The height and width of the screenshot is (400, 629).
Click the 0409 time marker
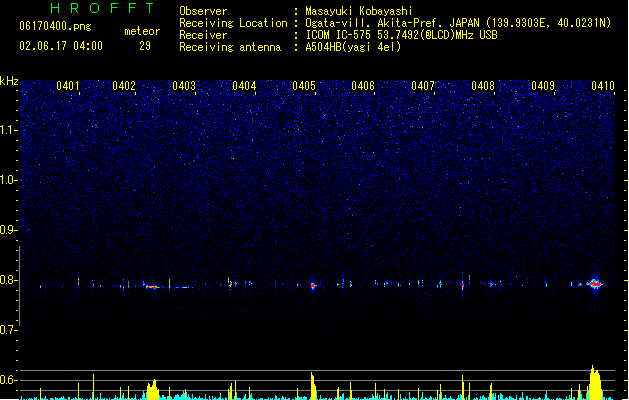point(543,86)
